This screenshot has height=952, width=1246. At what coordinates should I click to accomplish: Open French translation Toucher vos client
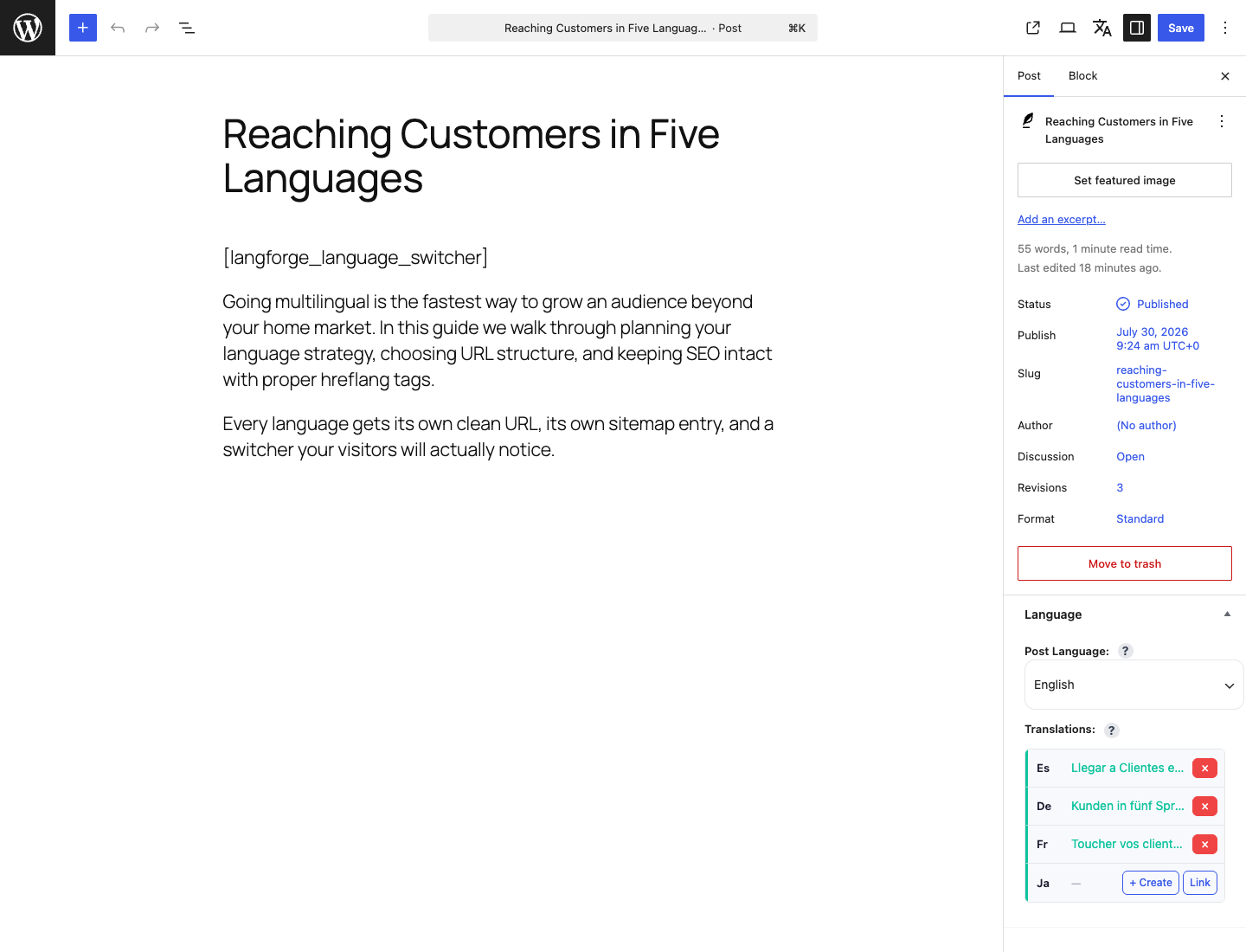1127,844
